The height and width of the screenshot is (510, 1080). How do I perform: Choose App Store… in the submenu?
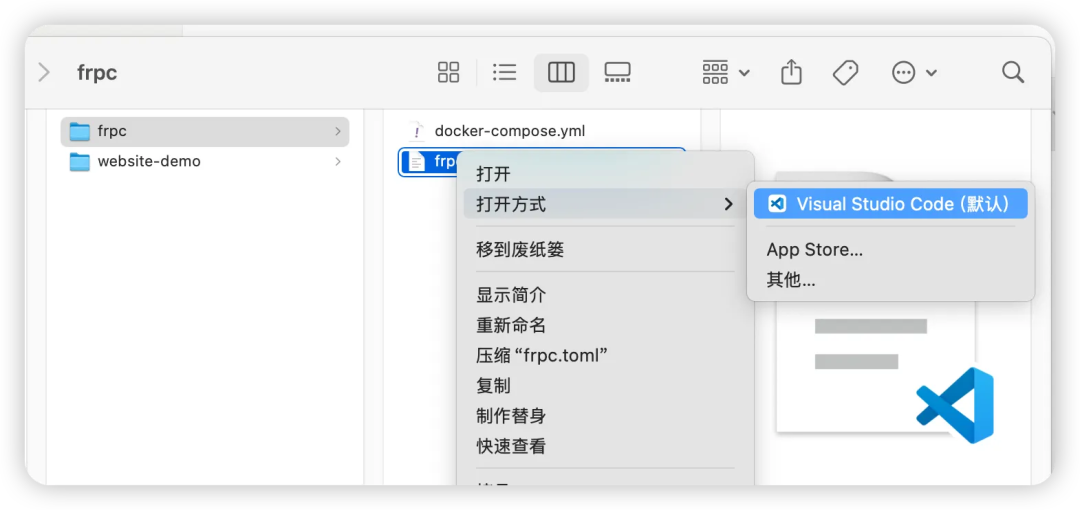coord(891,249)
